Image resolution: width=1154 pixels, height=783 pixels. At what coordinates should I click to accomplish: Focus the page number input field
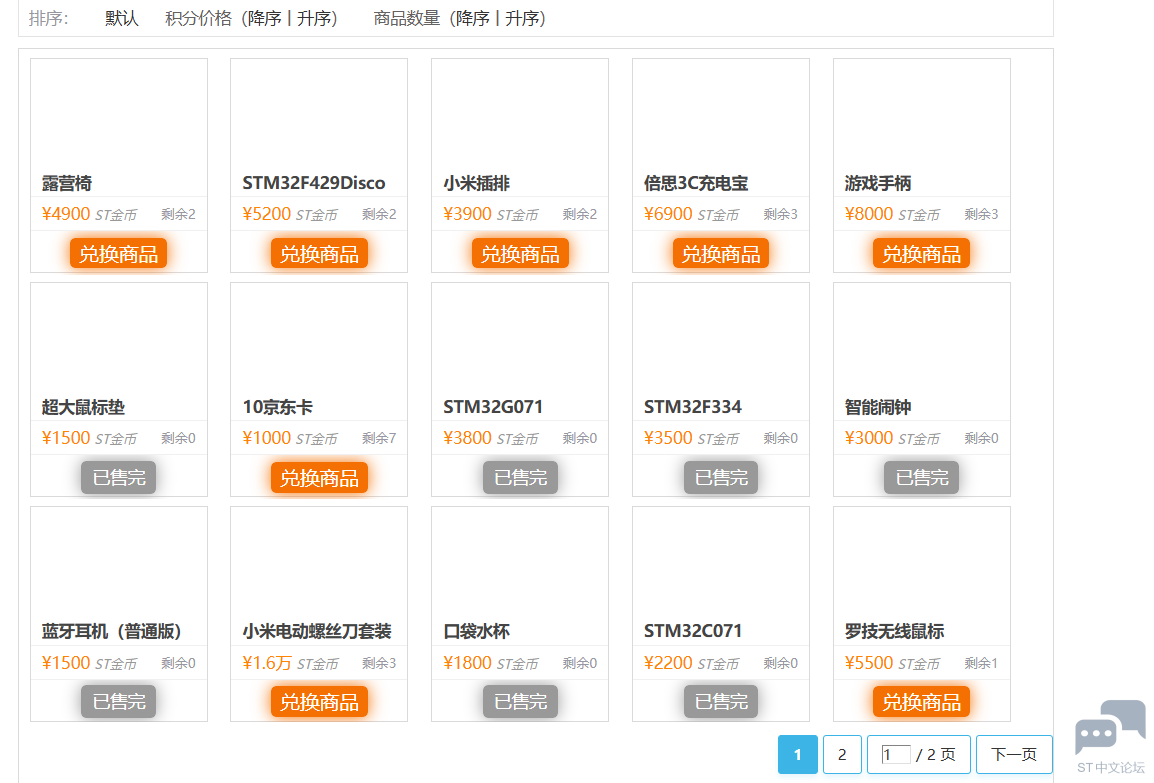(895, 755)
